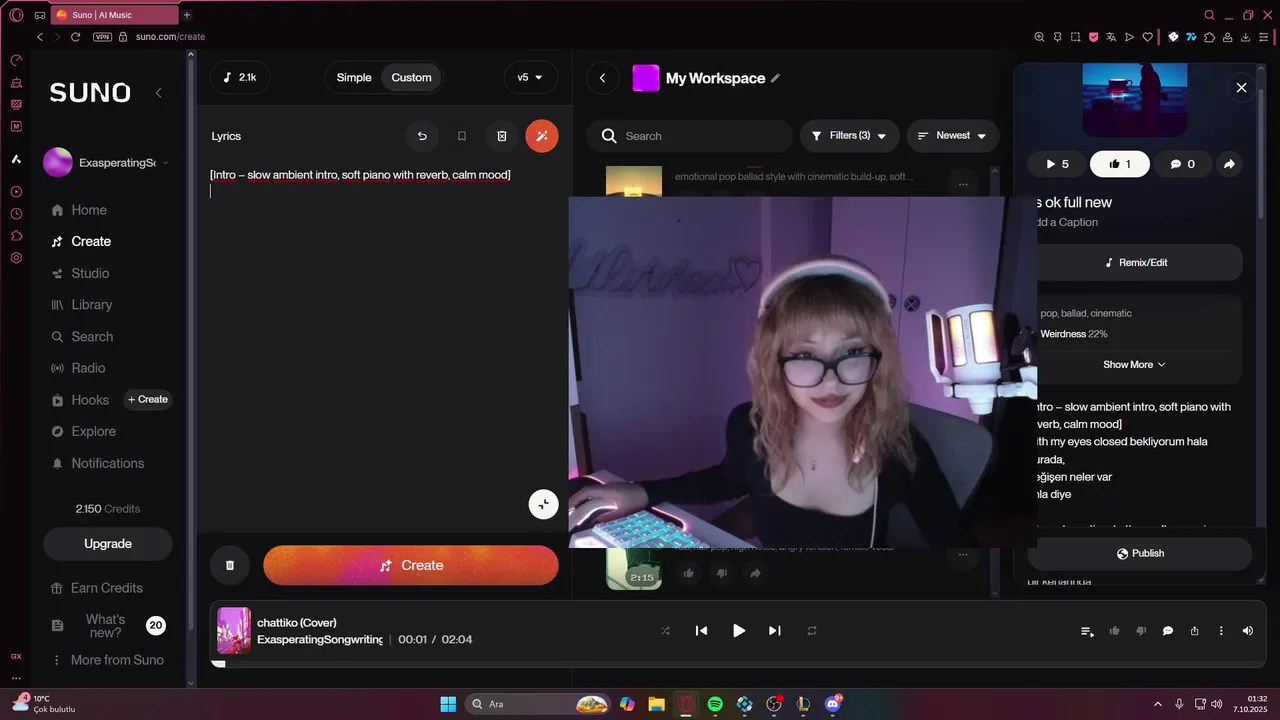Image resolution: width=1280 pixels, height=720 pixels.
Task: Open Studio from the sidebar
Action: [x=80, y=273]
